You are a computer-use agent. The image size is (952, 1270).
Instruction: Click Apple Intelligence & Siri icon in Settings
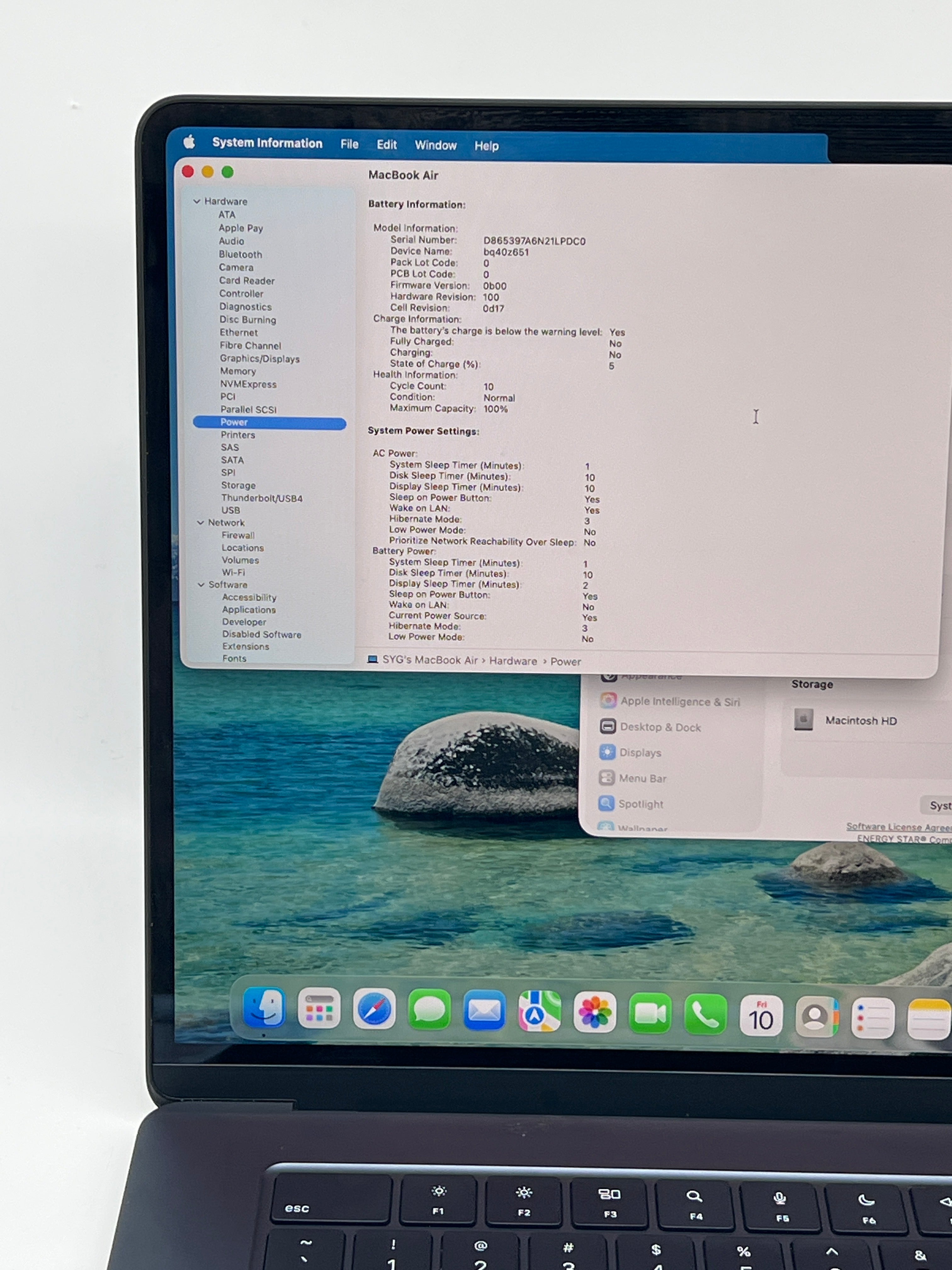608,701
